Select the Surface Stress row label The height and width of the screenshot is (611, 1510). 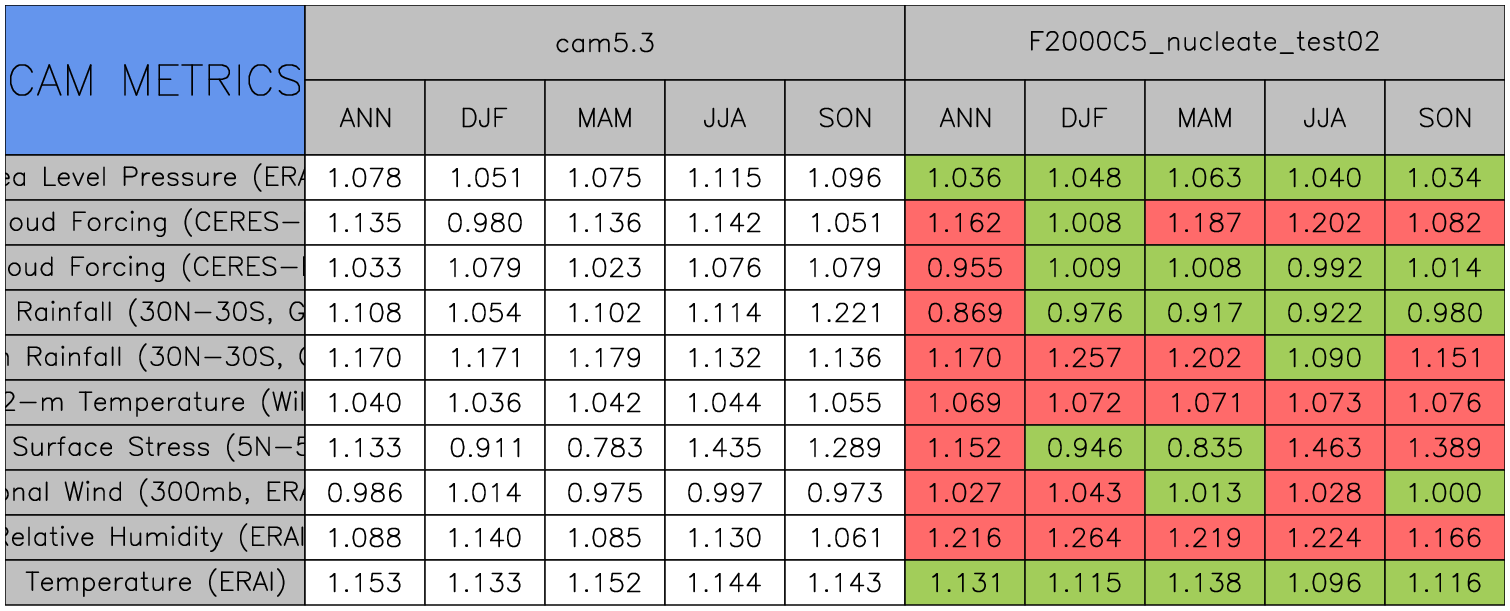[155, 448]
